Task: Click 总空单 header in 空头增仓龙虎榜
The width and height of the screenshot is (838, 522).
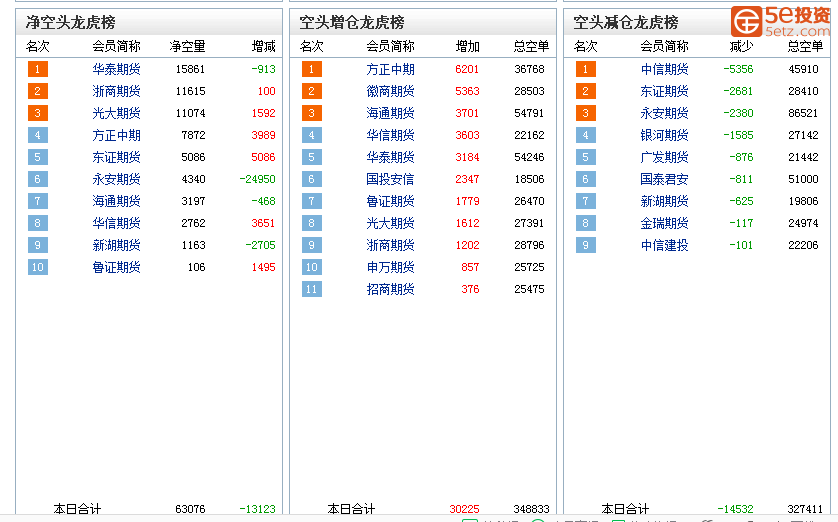Action: coord(531,46)
